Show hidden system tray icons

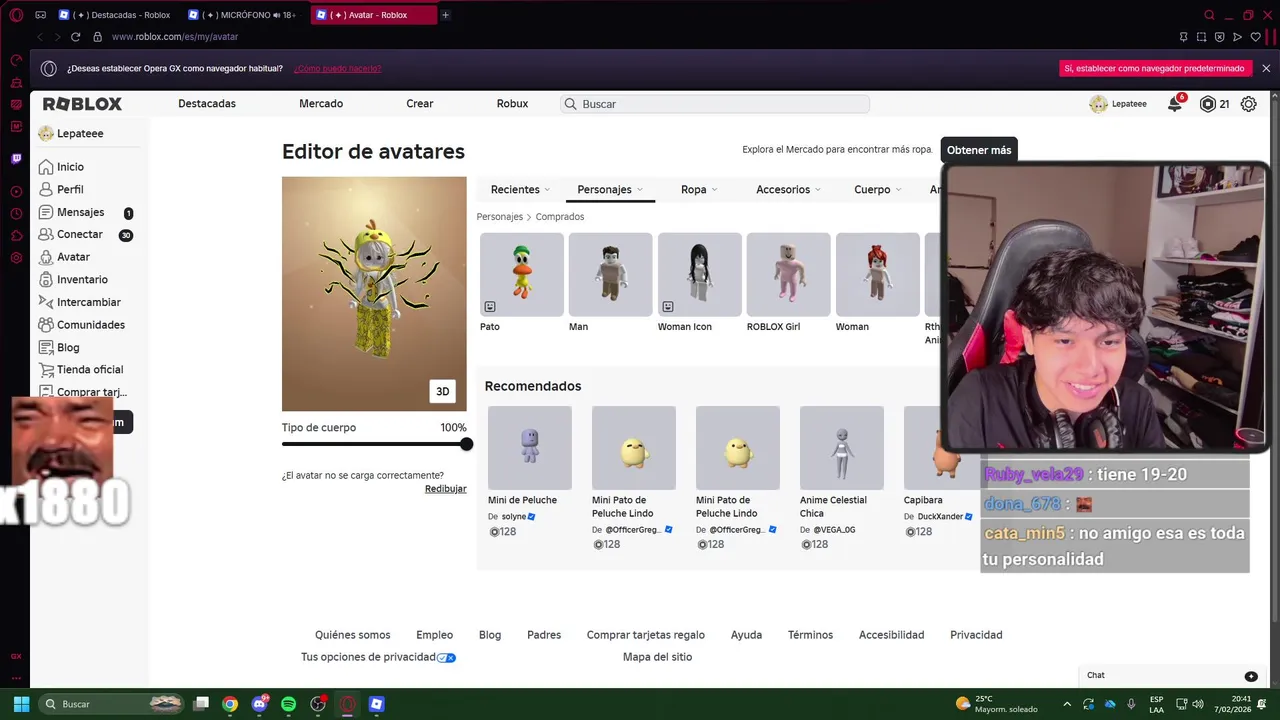[1067, 704]
